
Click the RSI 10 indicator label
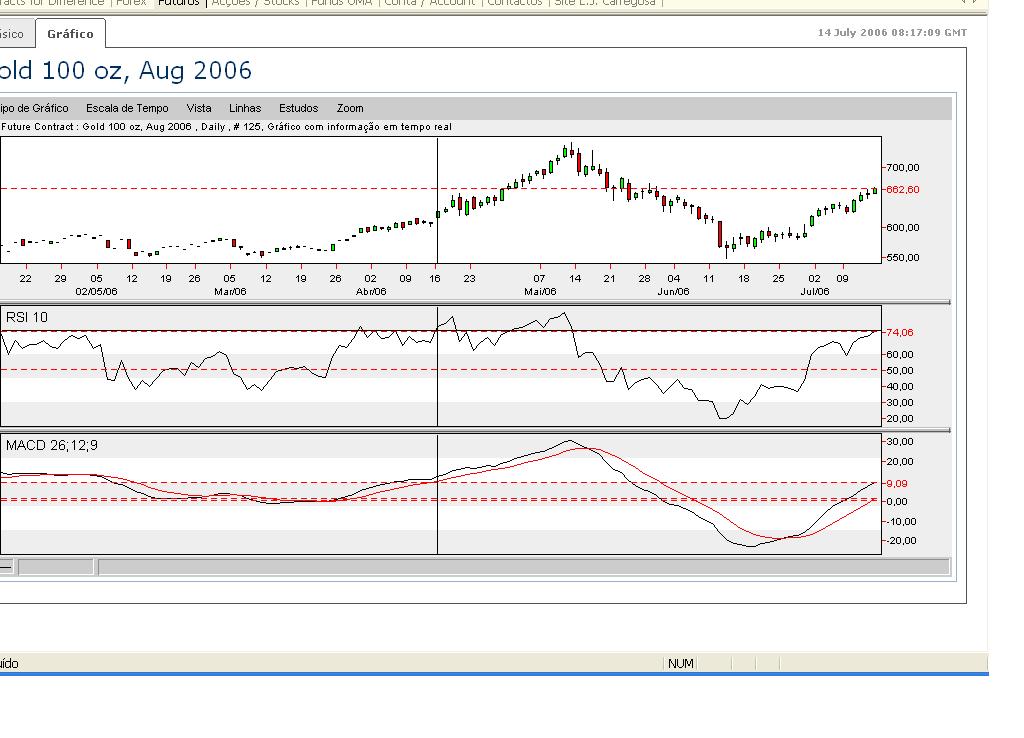click(27, 317)
